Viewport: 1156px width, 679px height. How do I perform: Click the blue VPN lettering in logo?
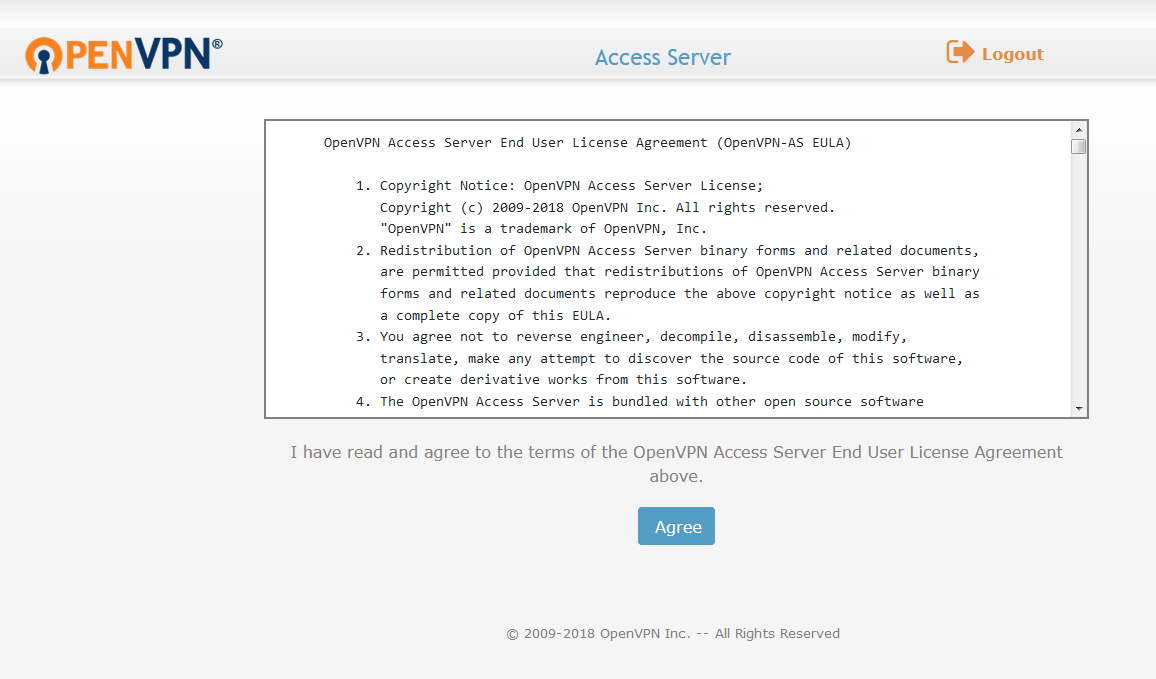174,55
